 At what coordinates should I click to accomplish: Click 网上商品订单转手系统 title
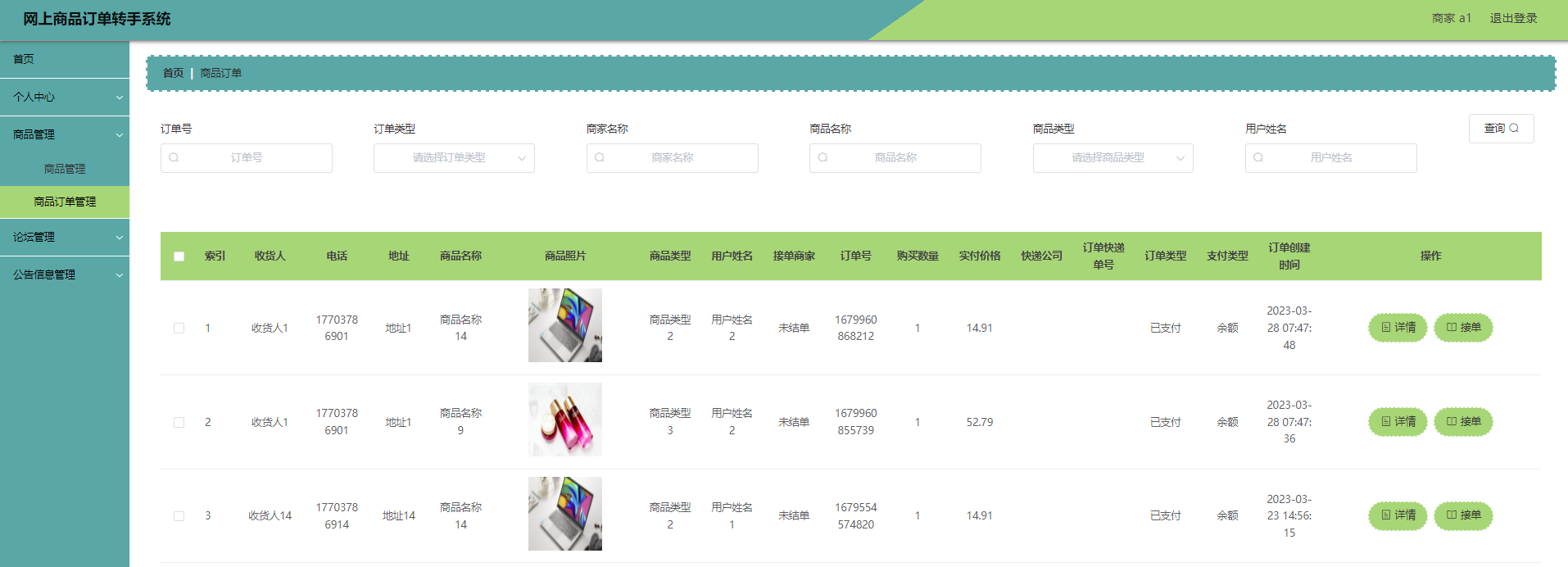97,19
